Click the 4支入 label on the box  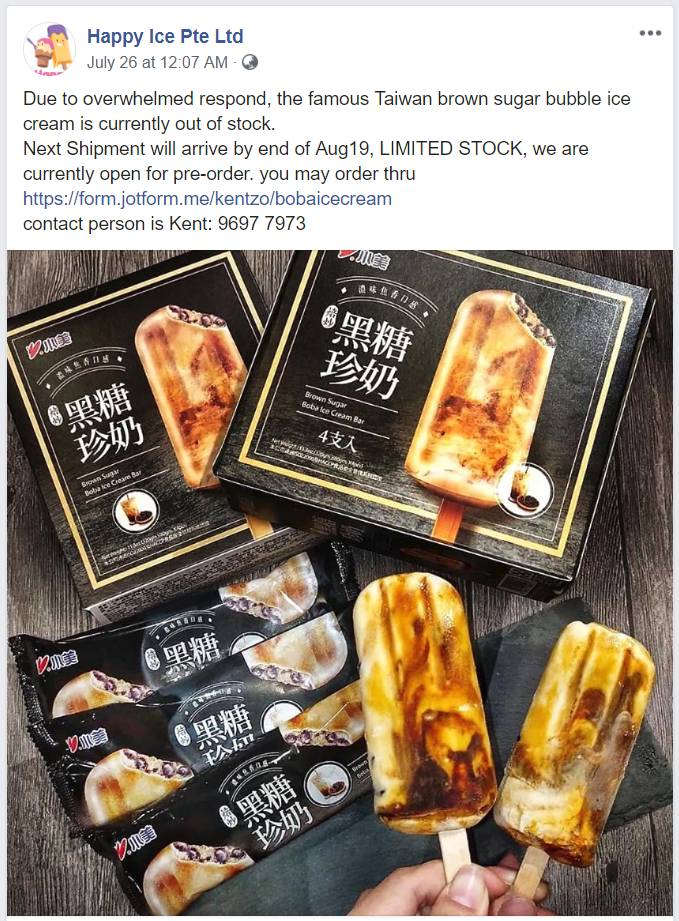pyautogui.click(x=338, y=439)
